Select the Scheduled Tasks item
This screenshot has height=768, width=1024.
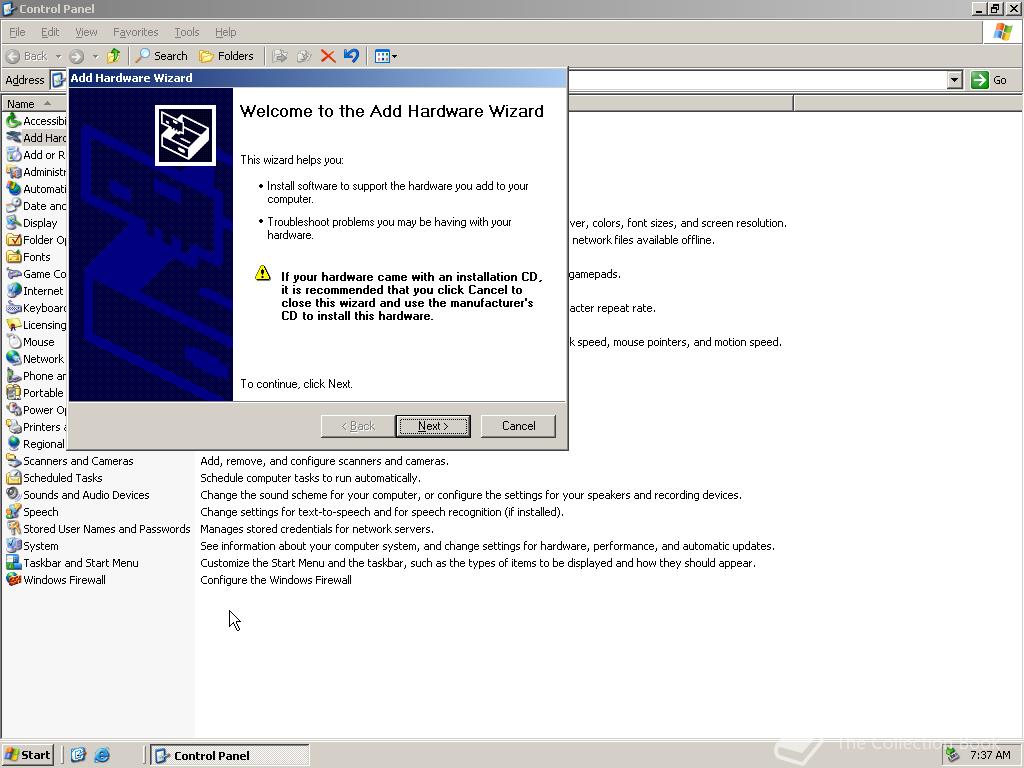[54, 477]
